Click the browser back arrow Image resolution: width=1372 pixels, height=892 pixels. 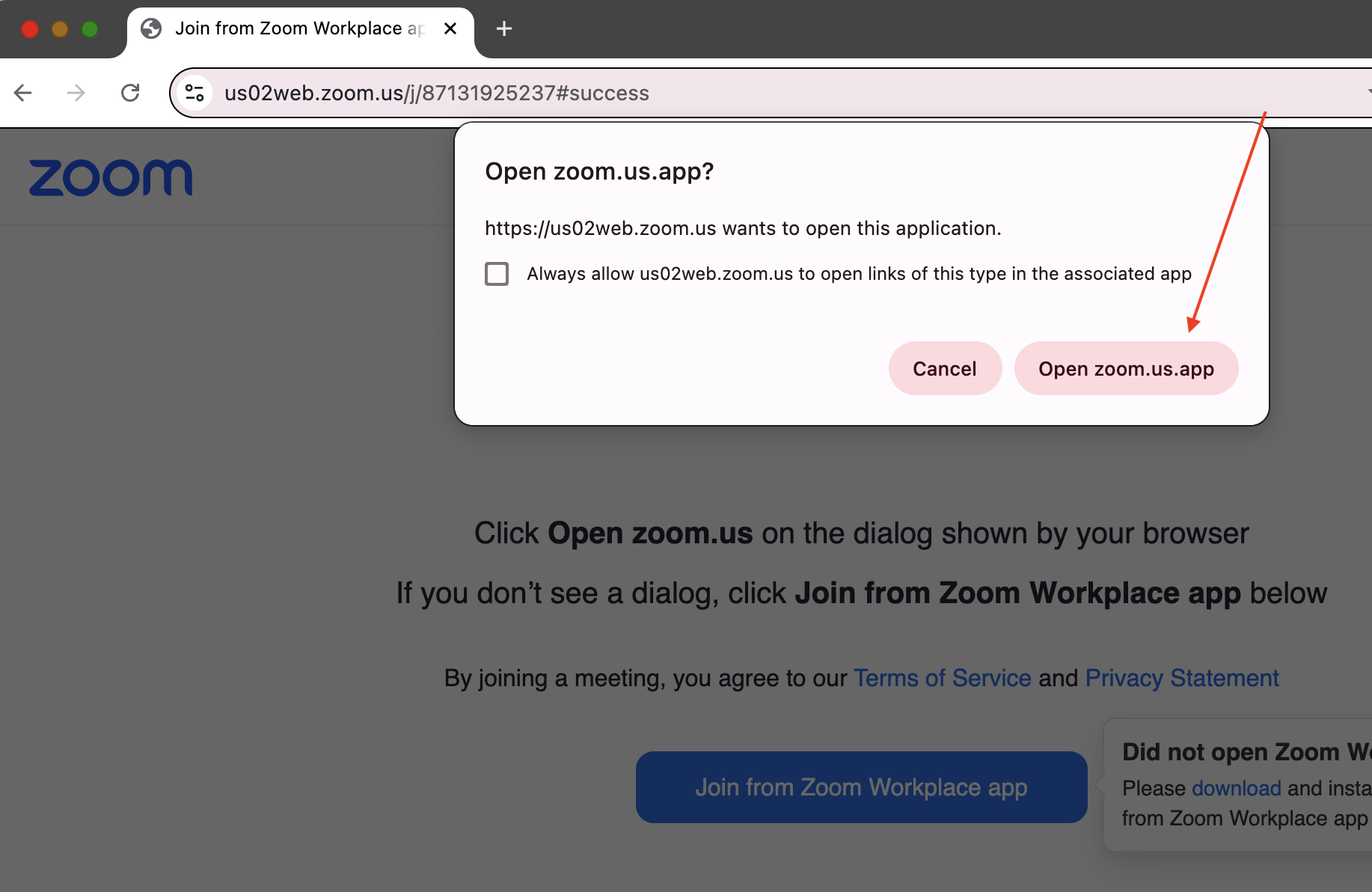23,93
